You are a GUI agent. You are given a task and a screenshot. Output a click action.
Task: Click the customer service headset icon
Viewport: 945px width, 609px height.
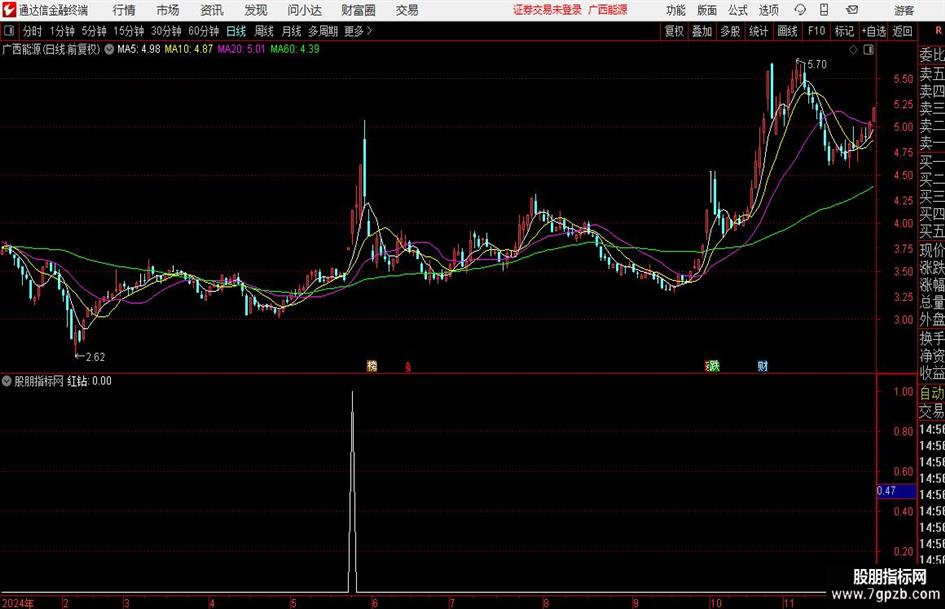tap(800, 10)
